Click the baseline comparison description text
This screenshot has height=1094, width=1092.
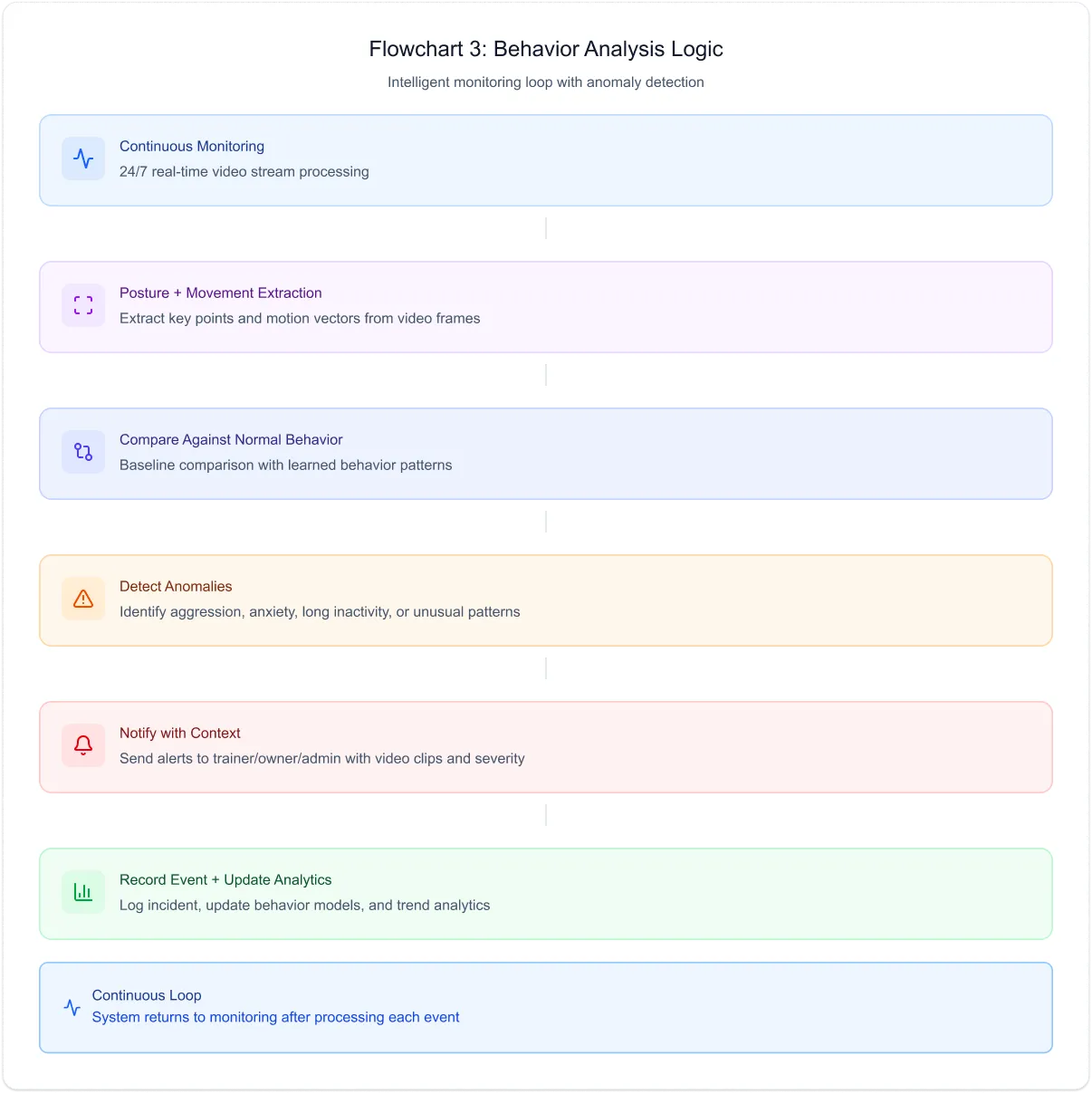click(x=285, y=465)
